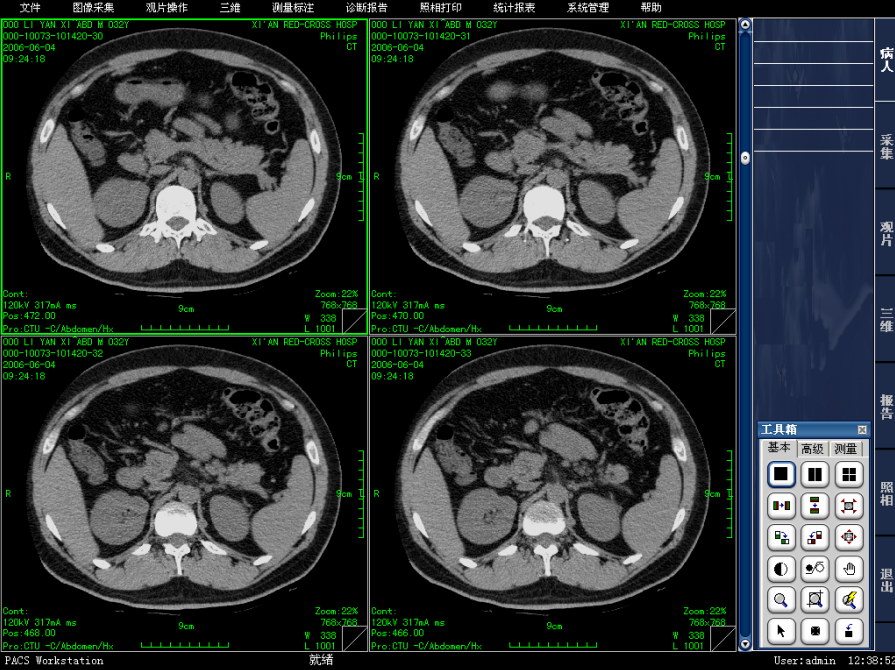Select CT image at Pos:470.00

(553, 176)
